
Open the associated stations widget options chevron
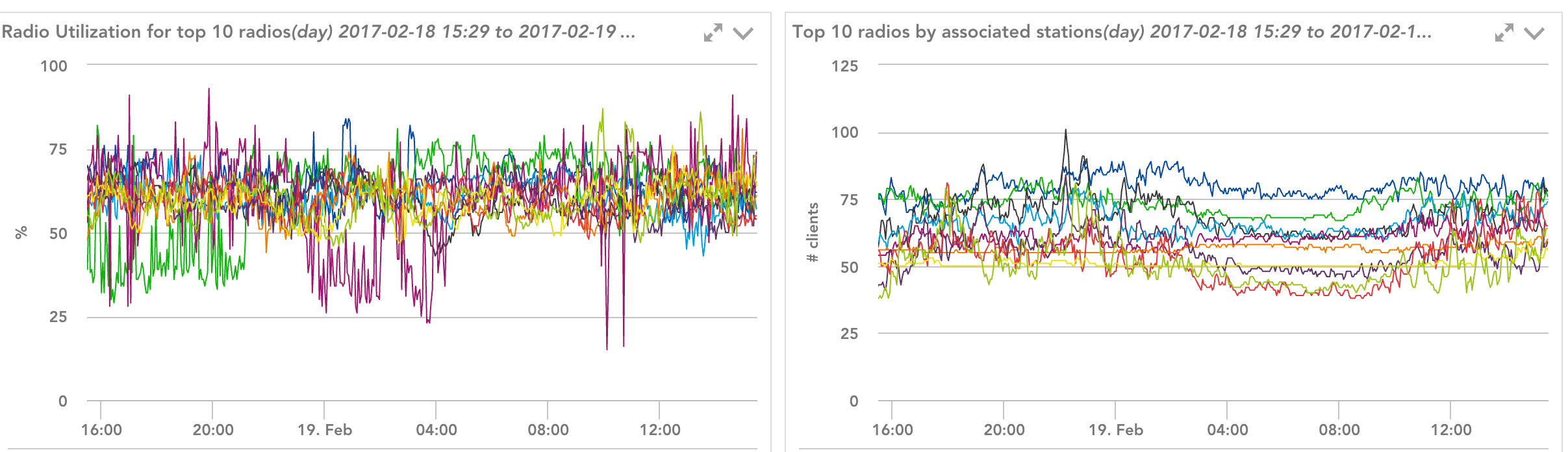1534,33
